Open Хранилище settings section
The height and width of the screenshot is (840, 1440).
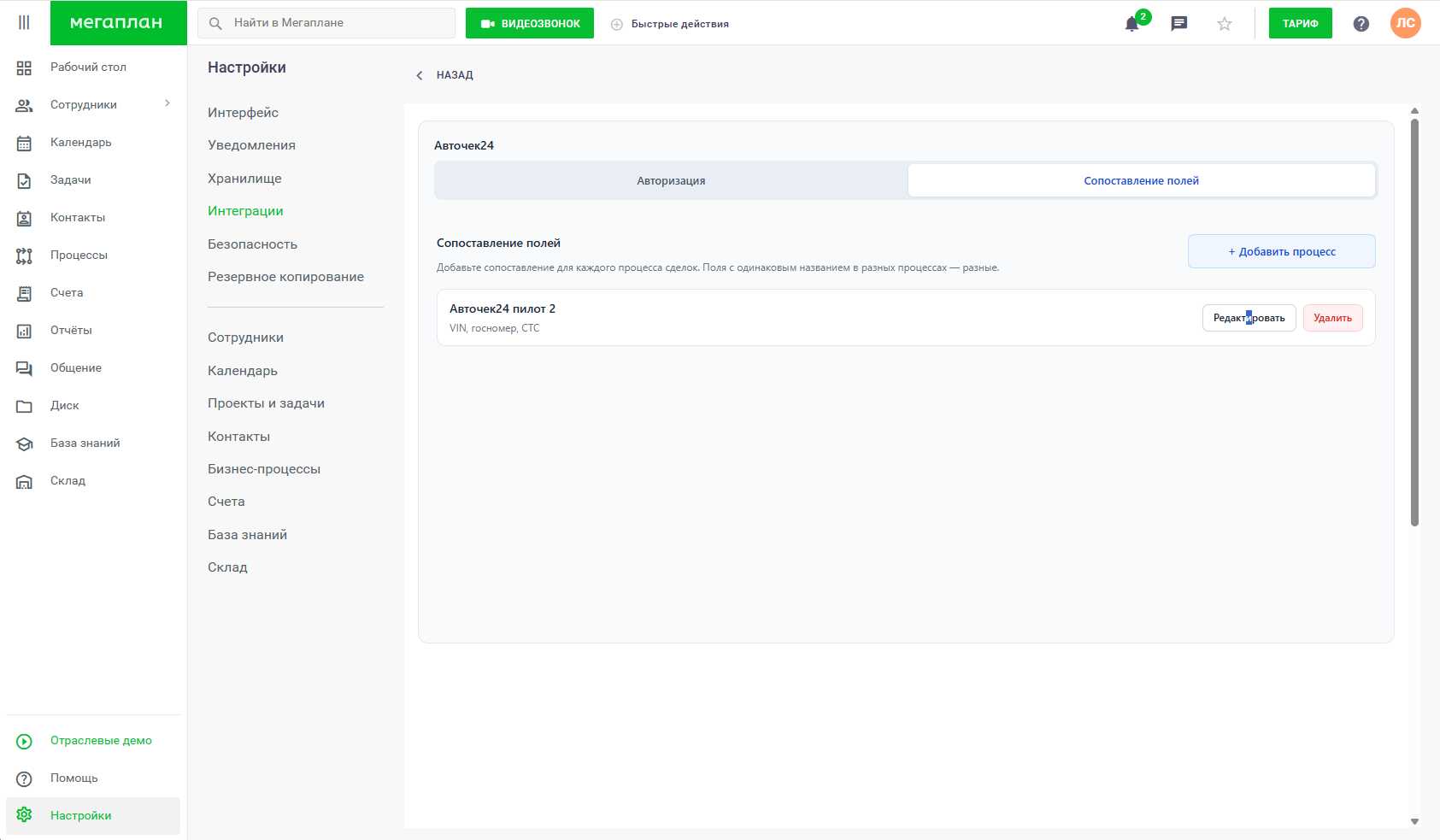point(244,179)
